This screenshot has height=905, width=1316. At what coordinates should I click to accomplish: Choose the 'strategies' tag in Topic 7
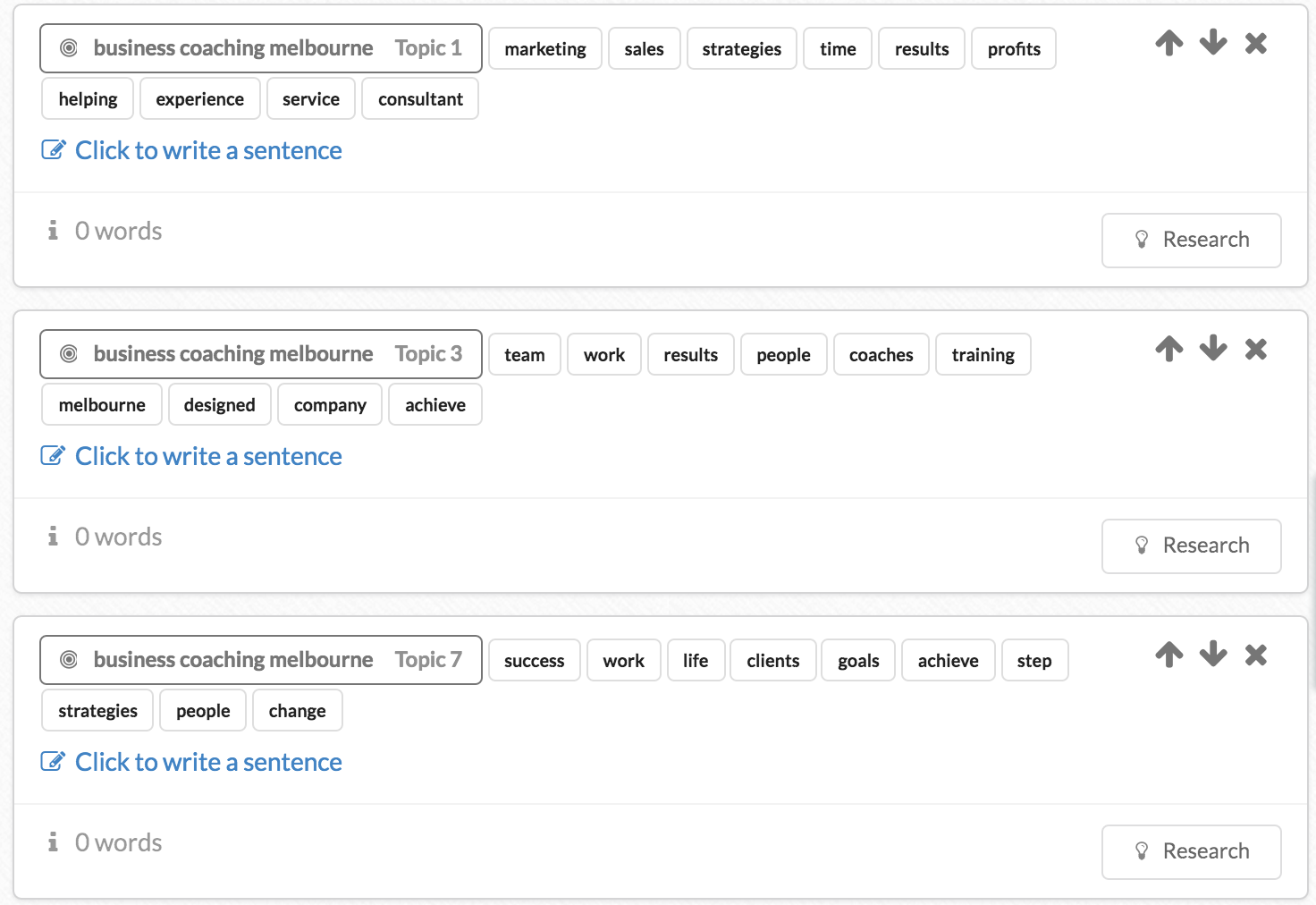[97, 710]
